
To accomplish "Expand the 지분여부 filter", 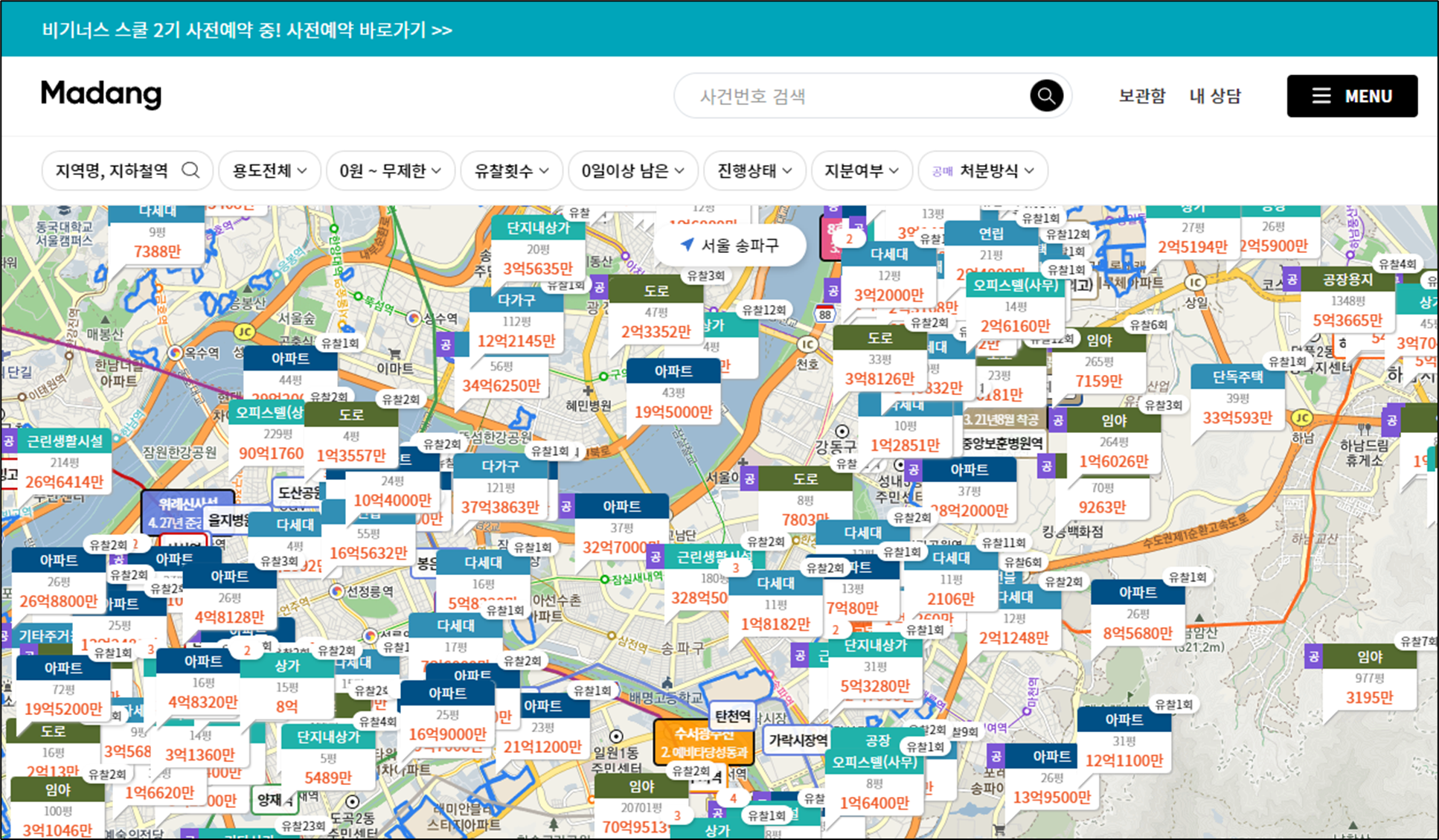I will 861,171.
